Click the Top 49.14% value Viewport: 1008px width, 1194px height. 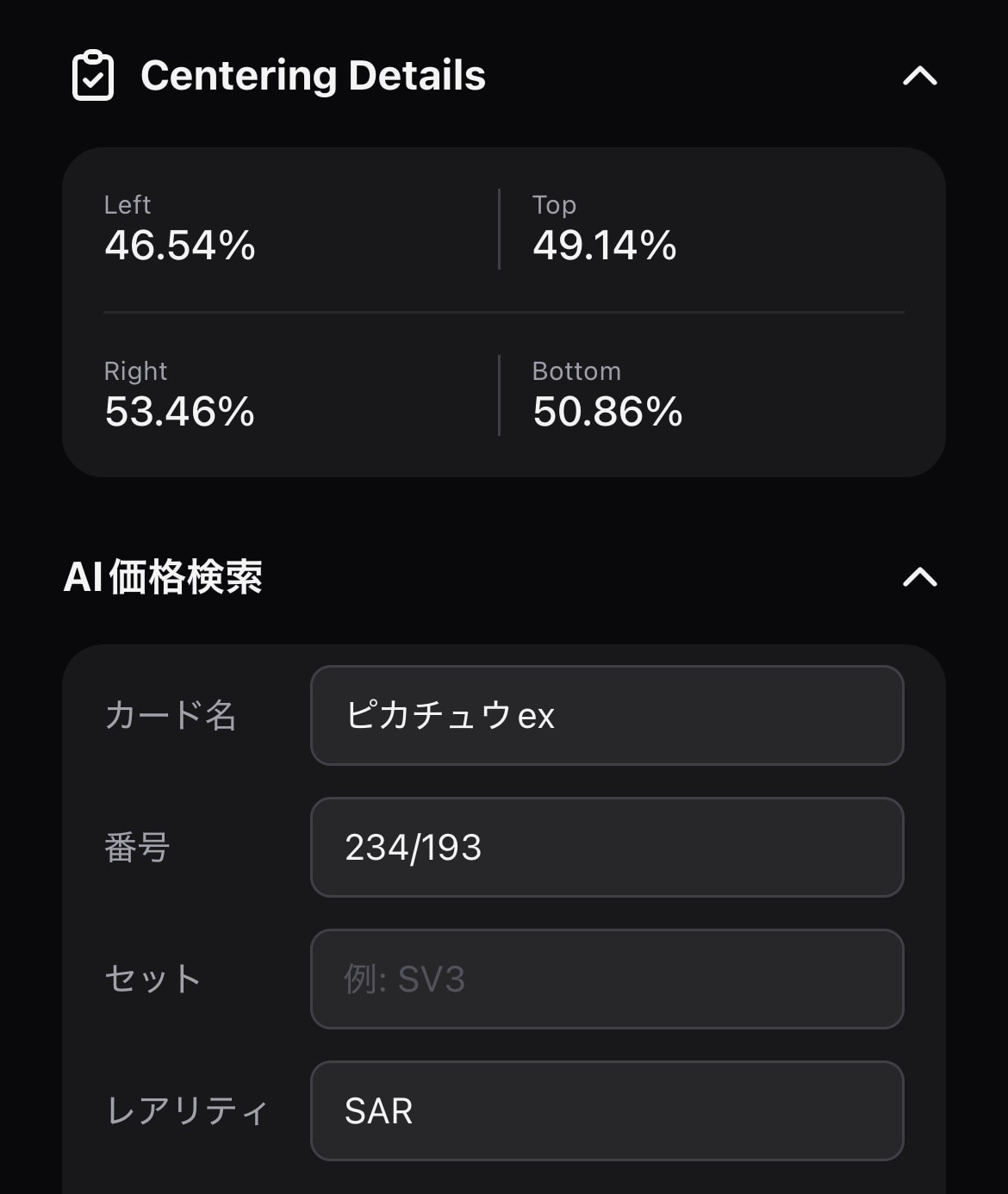point(605,246)
